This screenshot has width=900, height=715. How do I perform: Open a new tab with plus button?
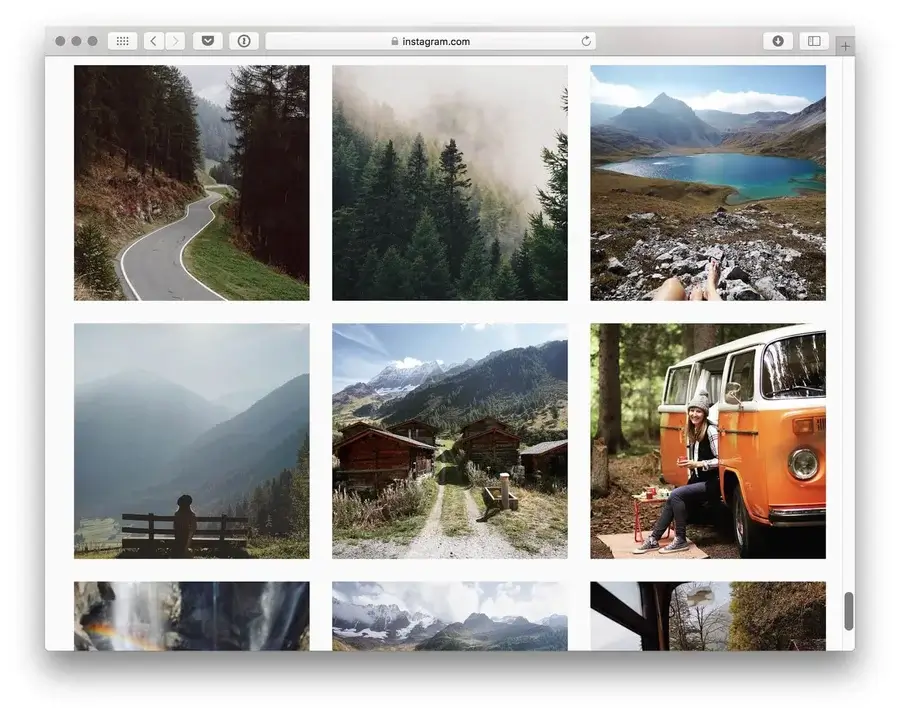[x=846, y=46]
